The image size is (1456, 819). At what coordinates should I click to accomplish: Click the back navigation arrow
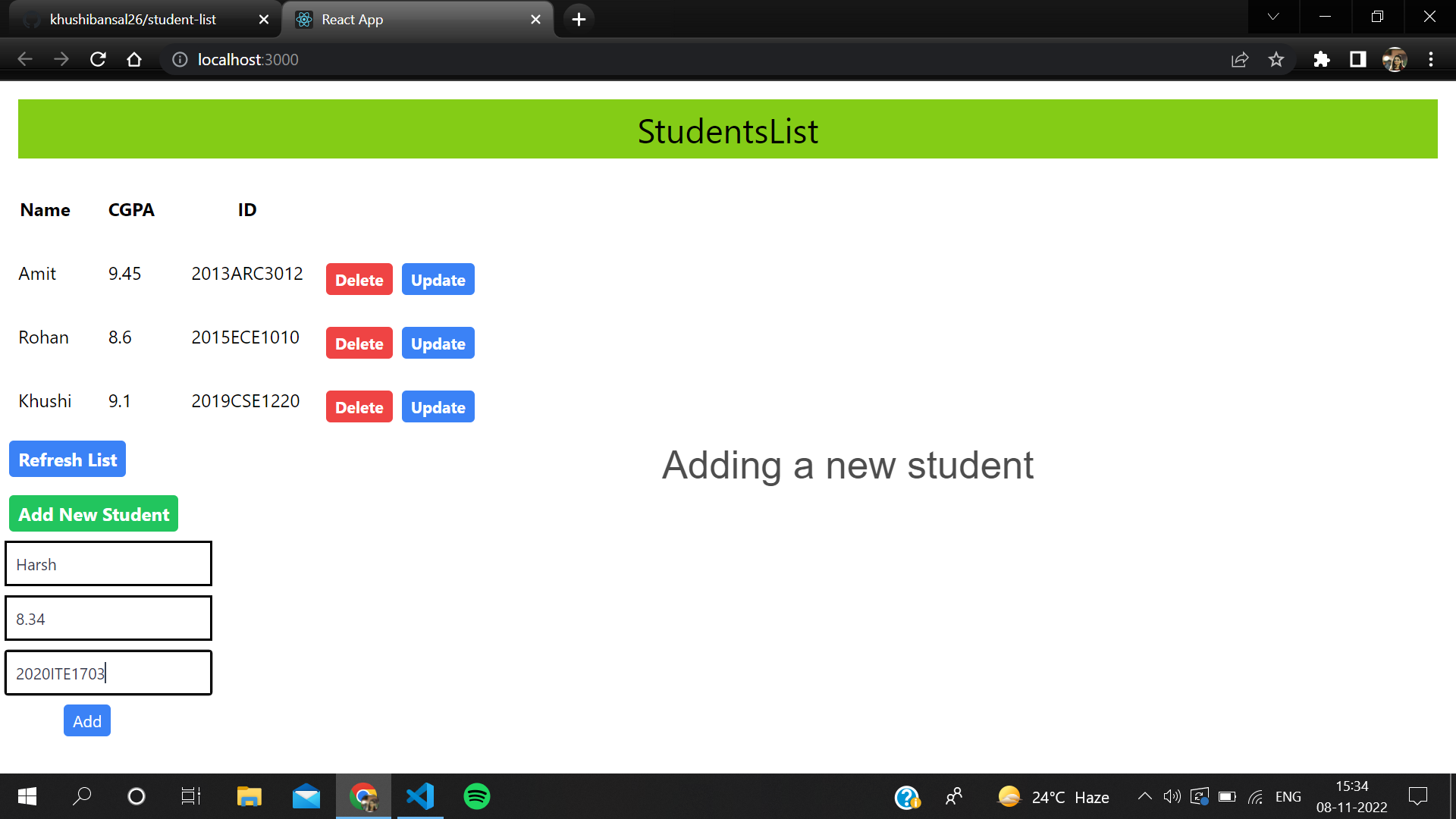tap(25, 59)
